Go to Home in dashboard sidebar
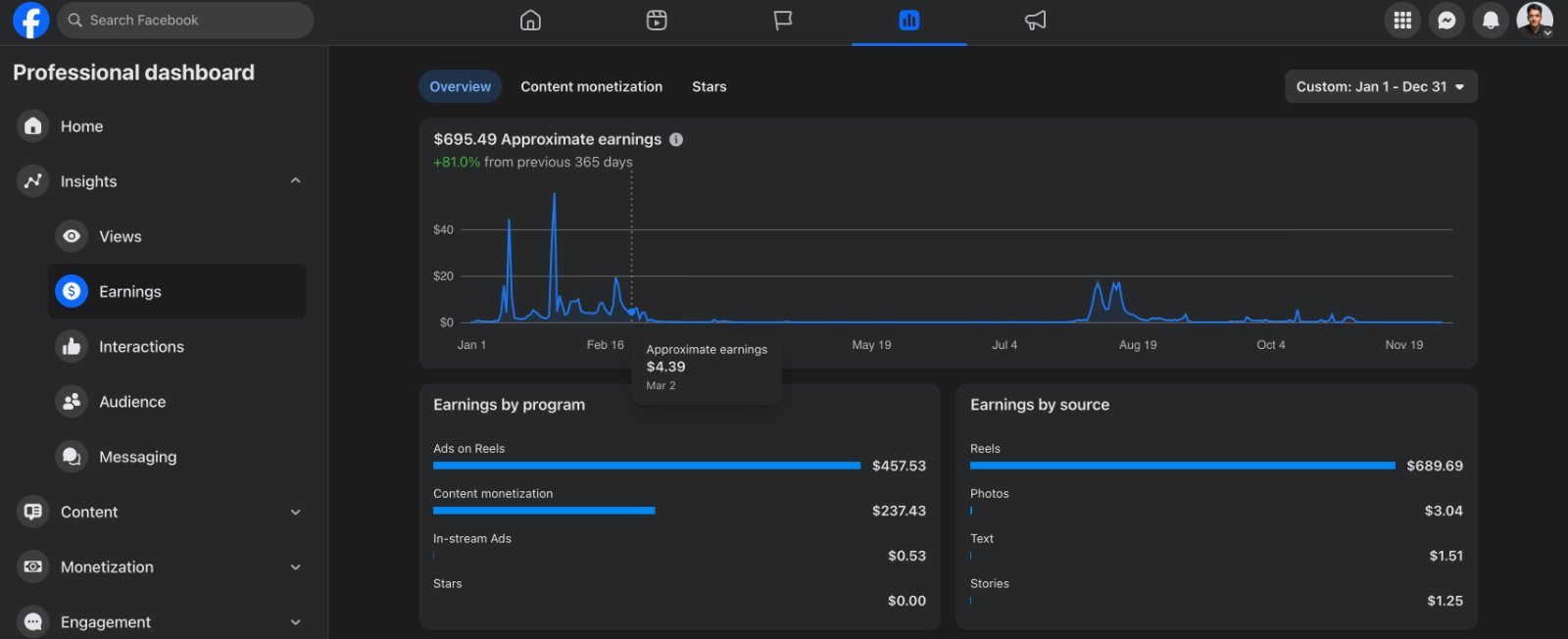This screenshot has height=639, width=1568. (163, 126)
